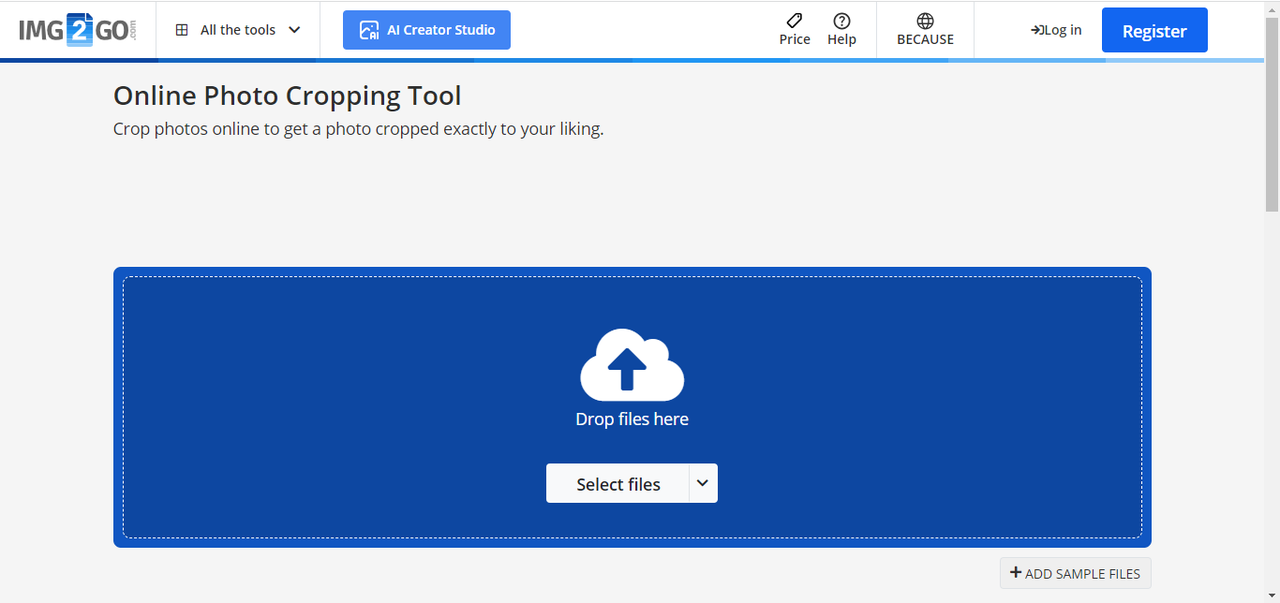Click the Drop files here text
The image size is (1280, 603).
(x=632, y=419)
